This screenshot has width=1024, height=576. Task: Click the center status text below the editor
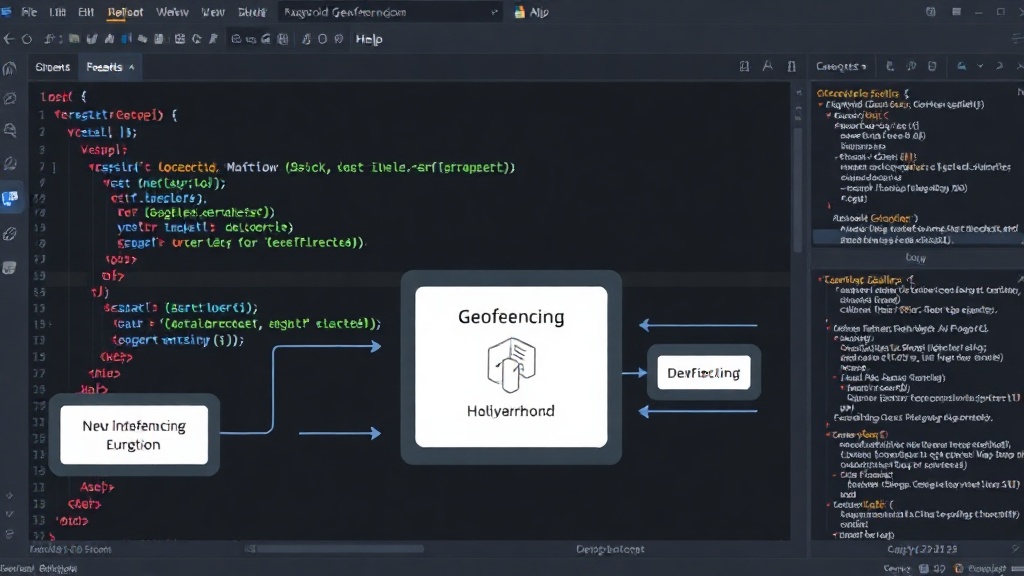[x=610, y=549]
